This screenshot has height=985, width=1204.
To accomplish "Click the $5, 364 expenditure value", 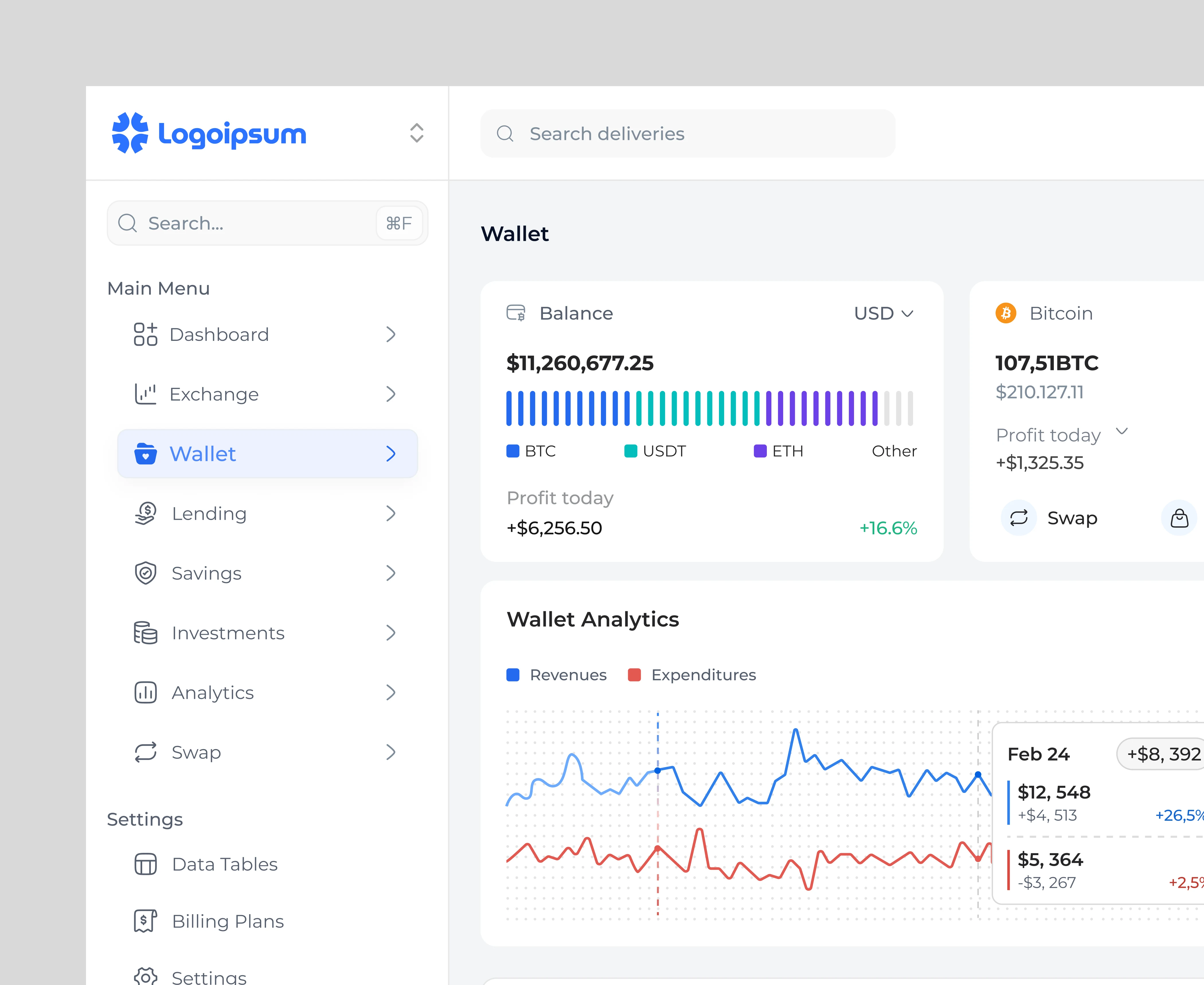I will pyautogui.click(x=1050, y=860).
